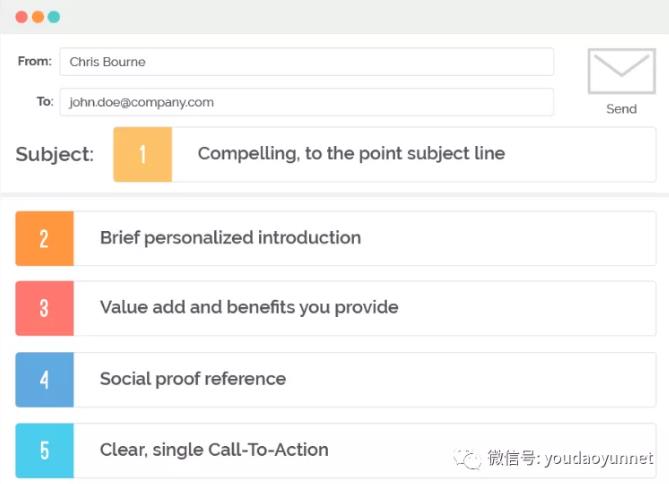Click the red number 3 square
This screenshot has width=669, height=484.
point(44,308)
